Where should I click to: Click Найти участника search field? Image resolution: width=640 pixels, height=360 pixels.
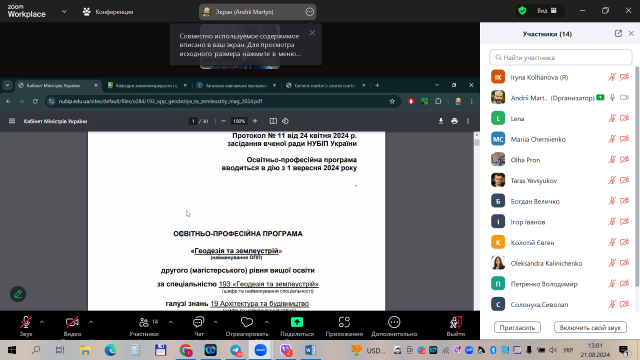pos(561,58)
